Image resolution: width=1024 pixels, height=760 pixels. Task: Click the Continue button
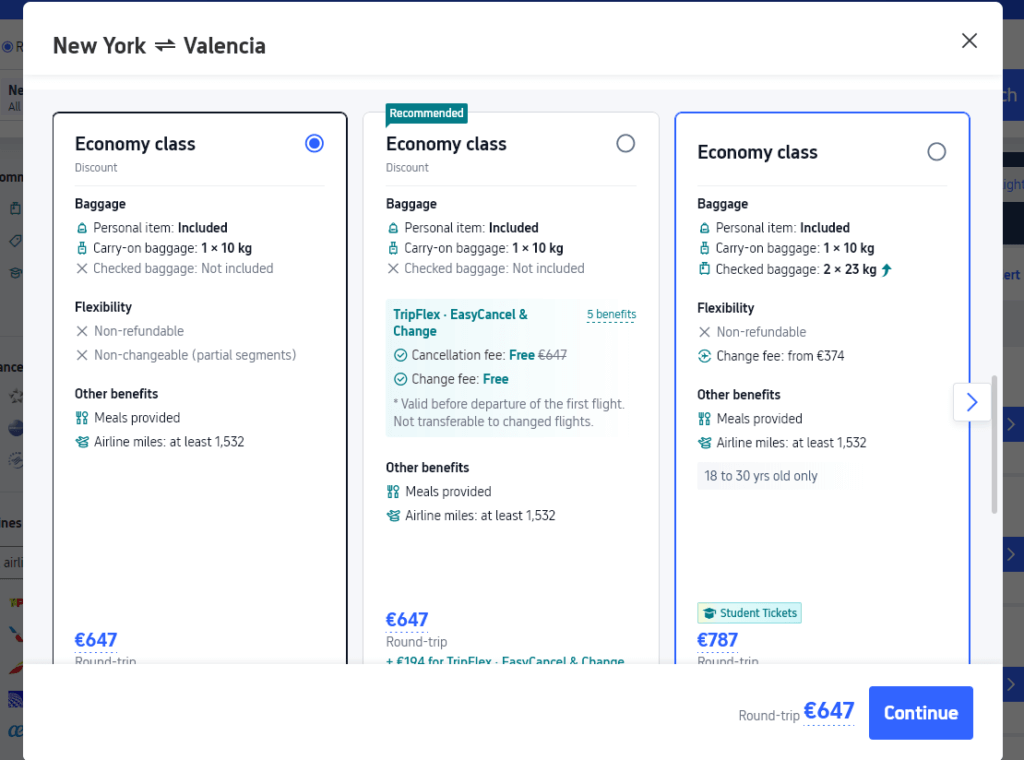920,713
